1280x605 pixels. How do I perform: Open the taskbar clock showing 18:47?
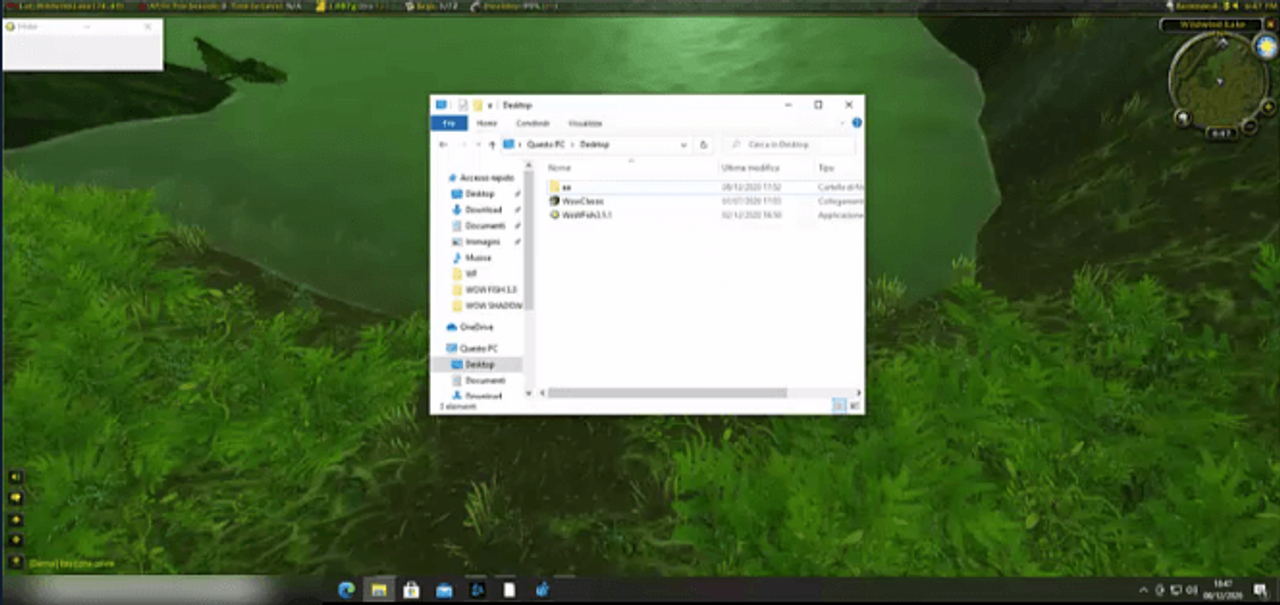coord(1223,590)
